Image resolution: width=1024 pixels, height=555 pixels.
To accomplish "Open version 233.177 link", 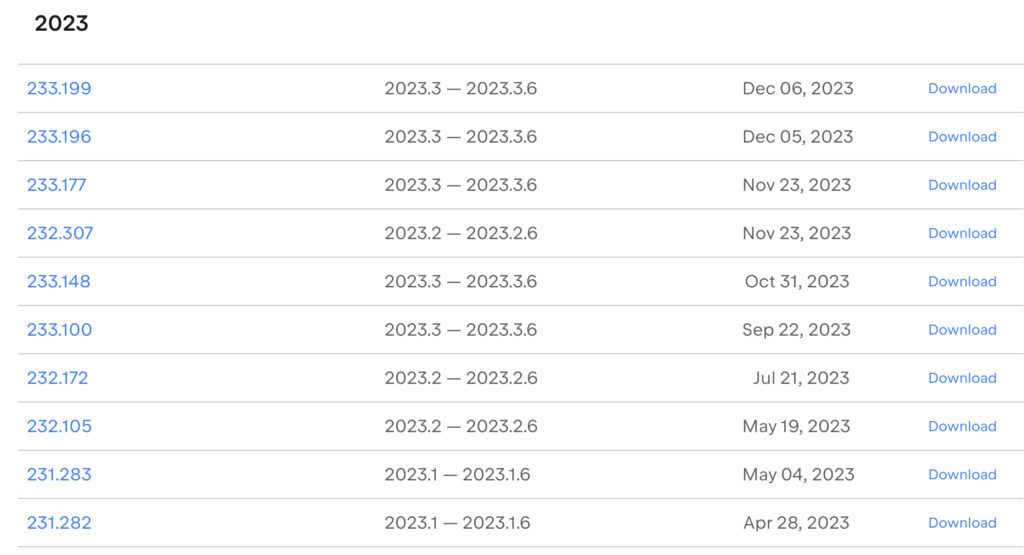I will [57, 185].
